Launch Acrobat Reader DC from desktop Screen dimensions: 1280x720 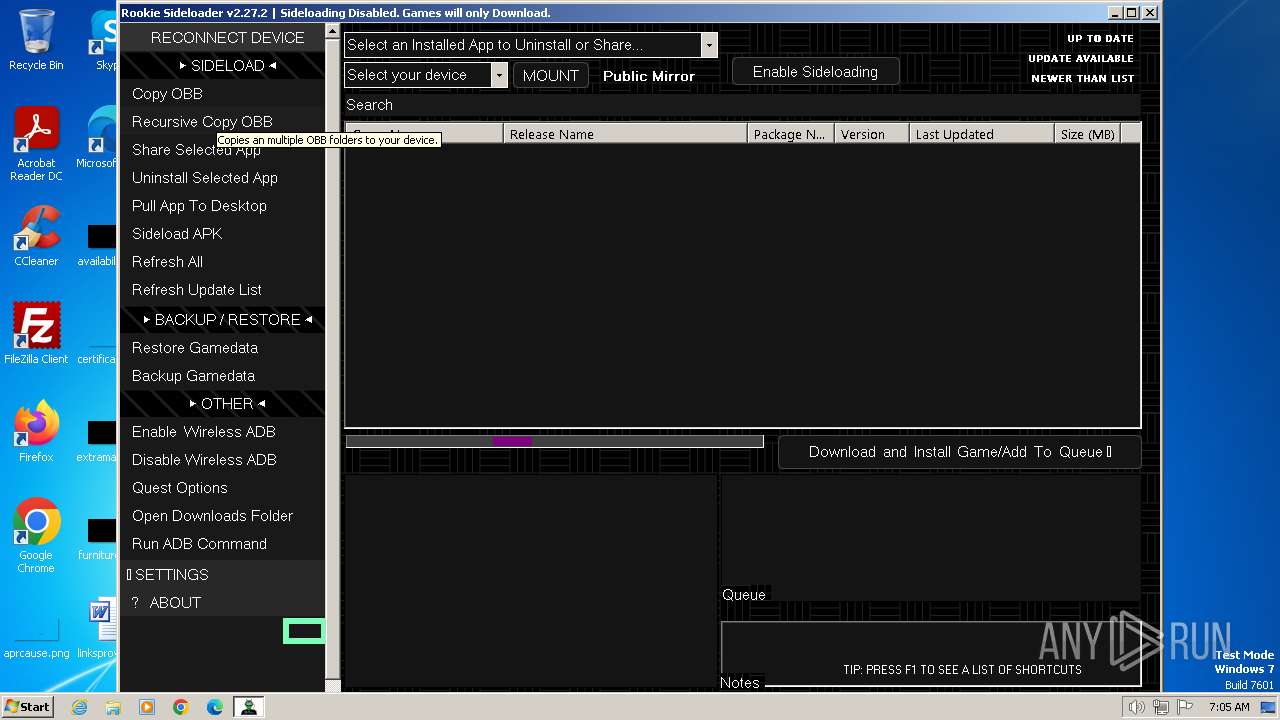coord(36,144)
